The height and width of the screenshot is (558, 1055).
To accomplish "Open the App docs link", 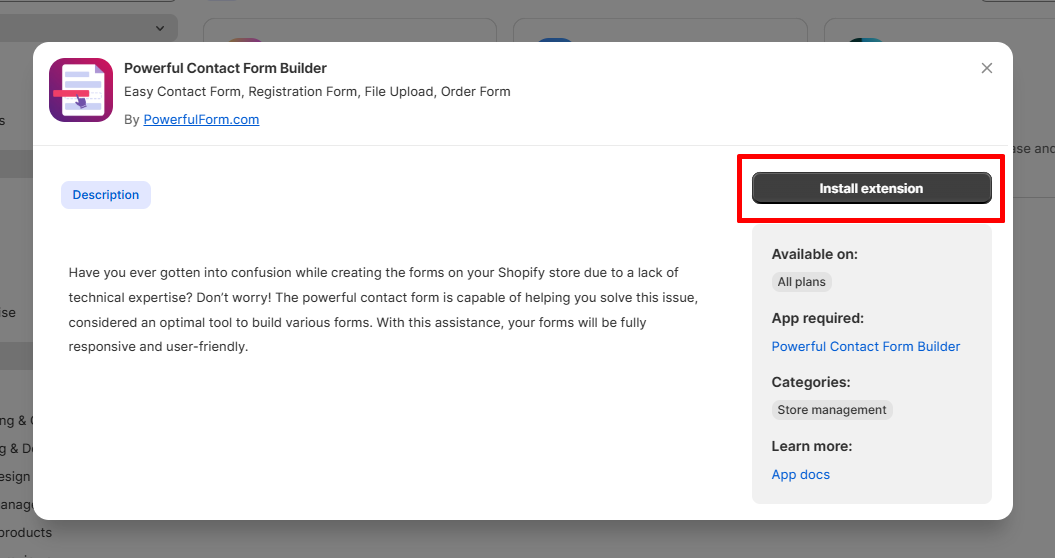I will click(800, 475).
